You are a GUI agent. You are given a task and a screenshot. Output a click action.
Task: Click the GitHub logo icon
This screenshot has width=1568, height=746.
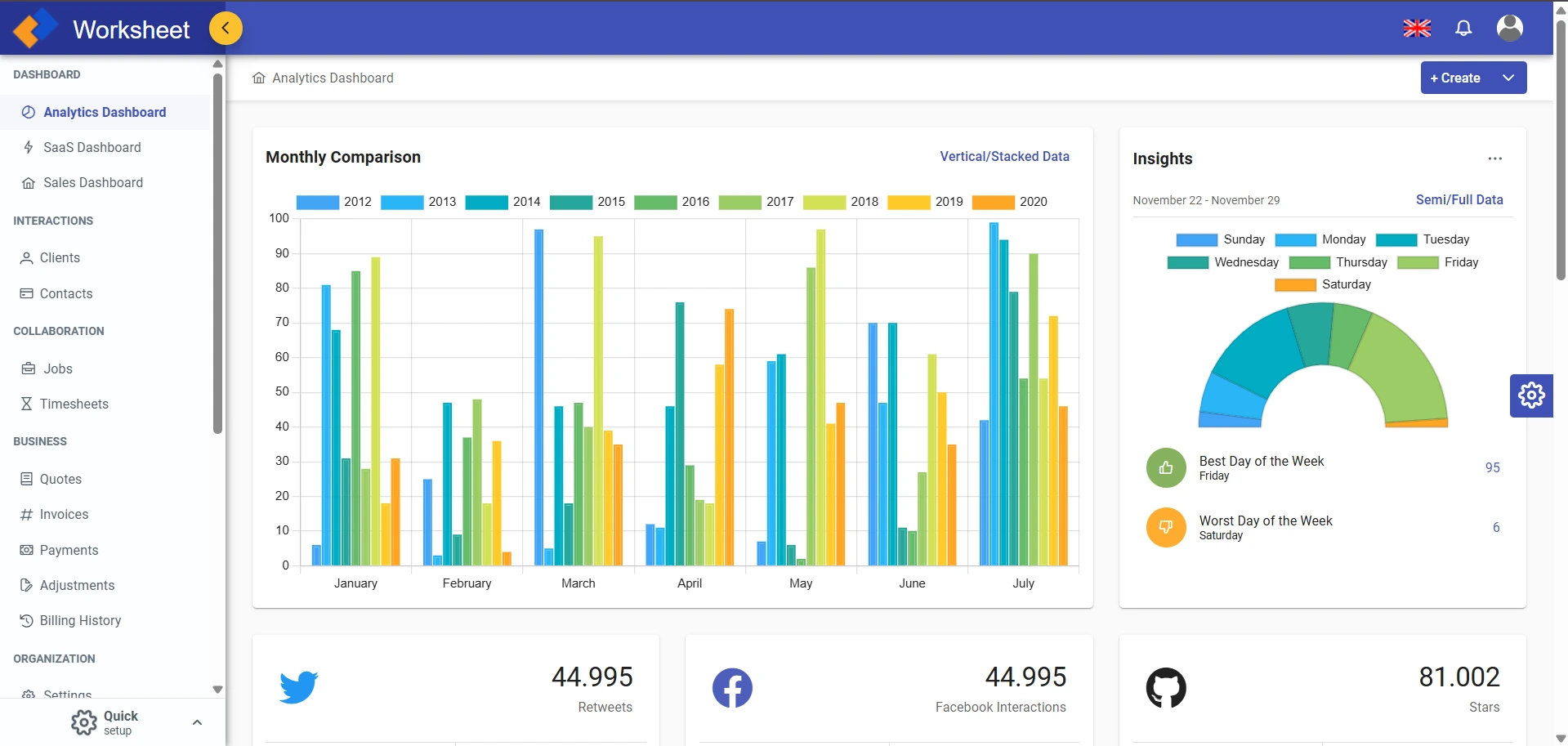(1166, 688)
